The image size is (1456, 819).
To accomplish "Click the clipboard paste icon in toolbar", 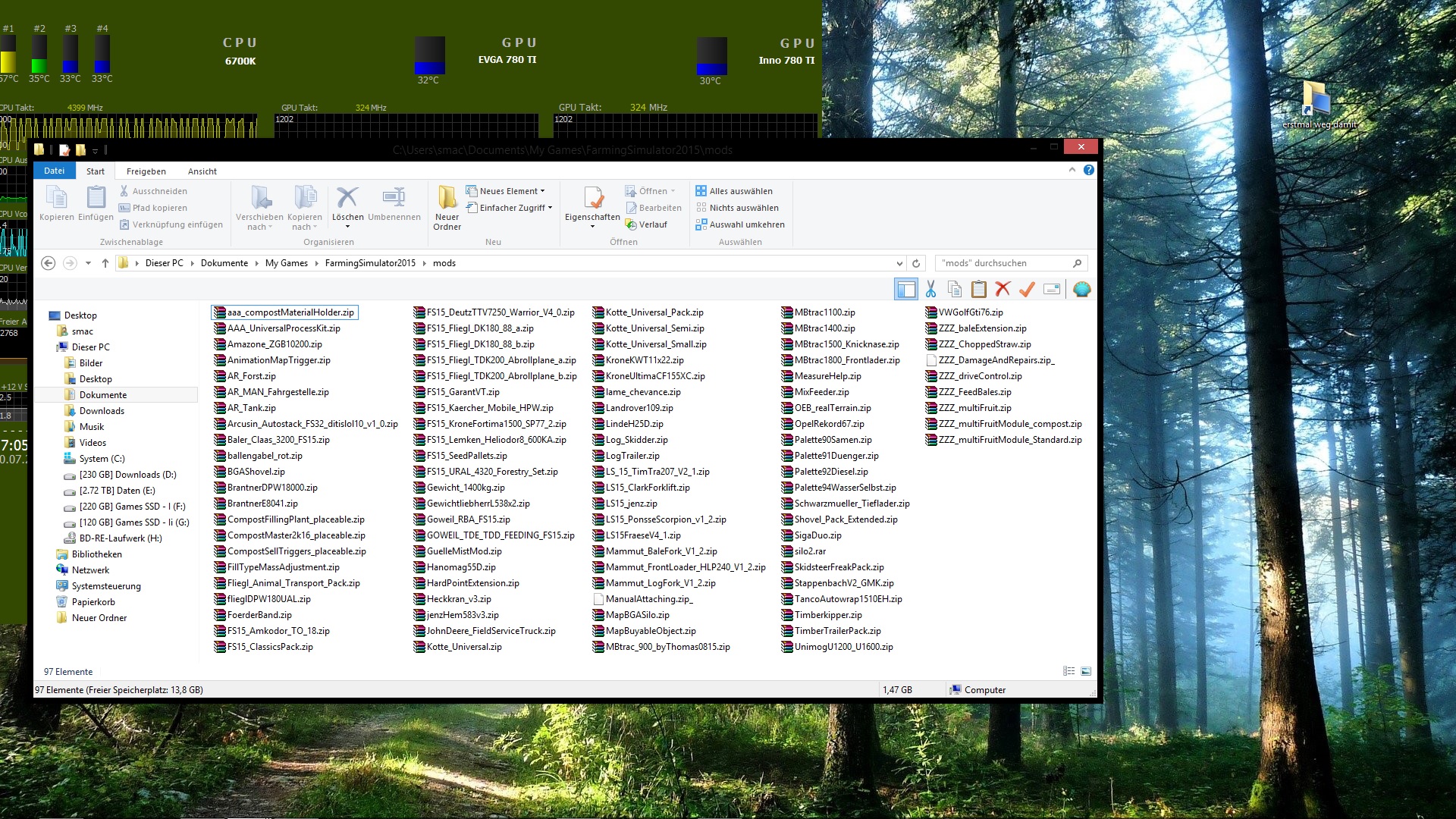I will [x=979, y=289].
